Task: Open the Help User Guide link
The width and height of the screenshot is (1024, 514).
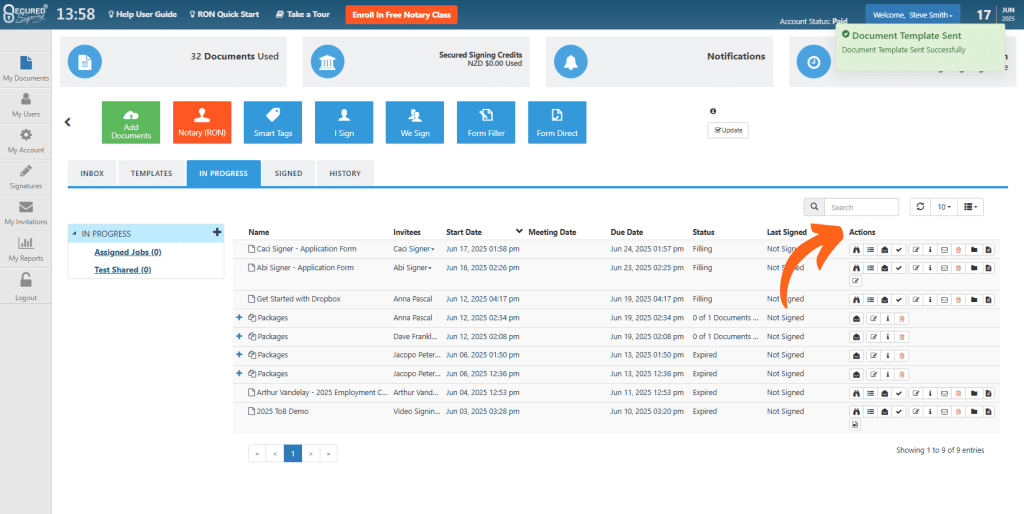Action: (x=142, y=14)
